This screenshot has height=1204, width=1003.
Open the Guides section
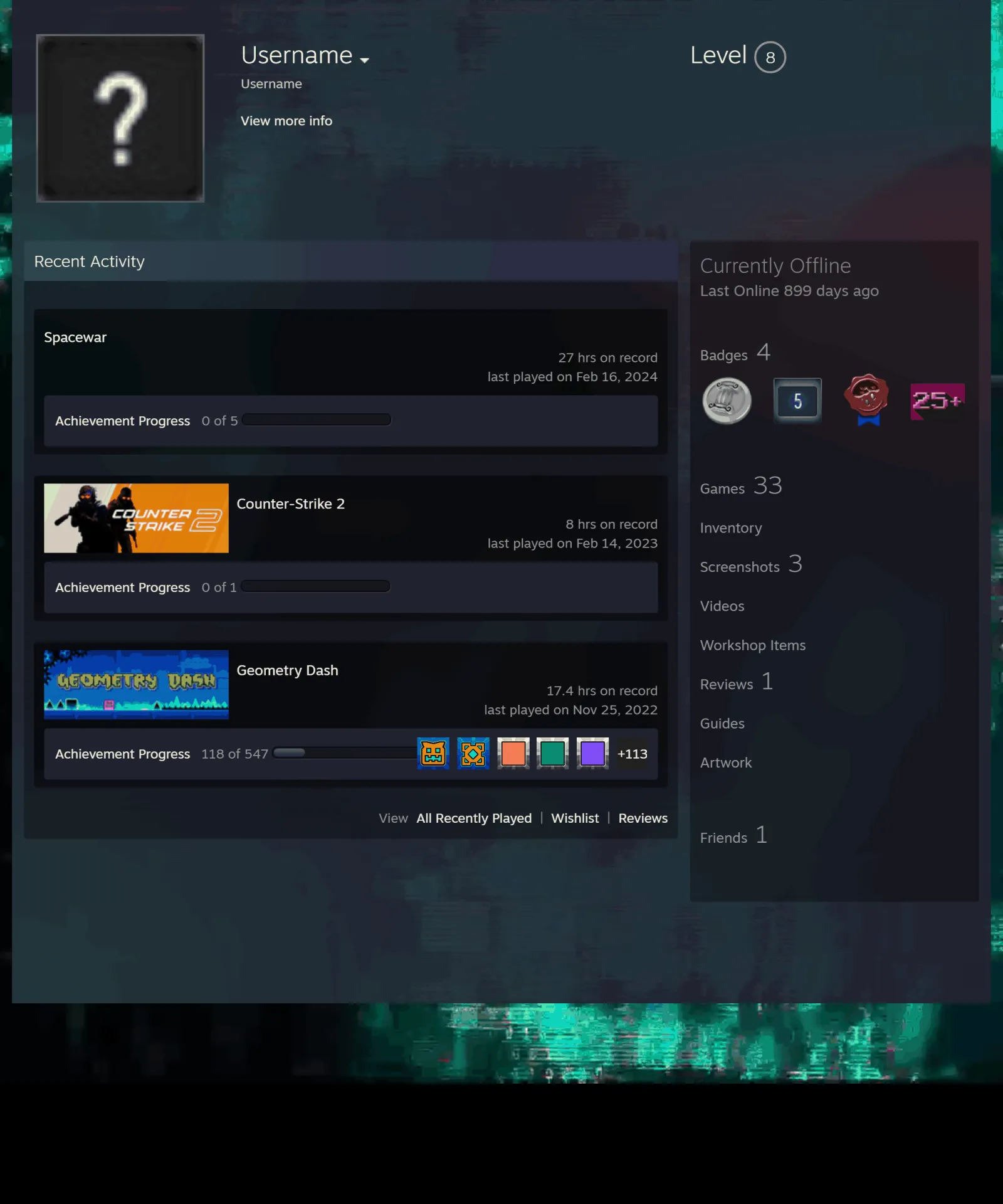point(722,724)
